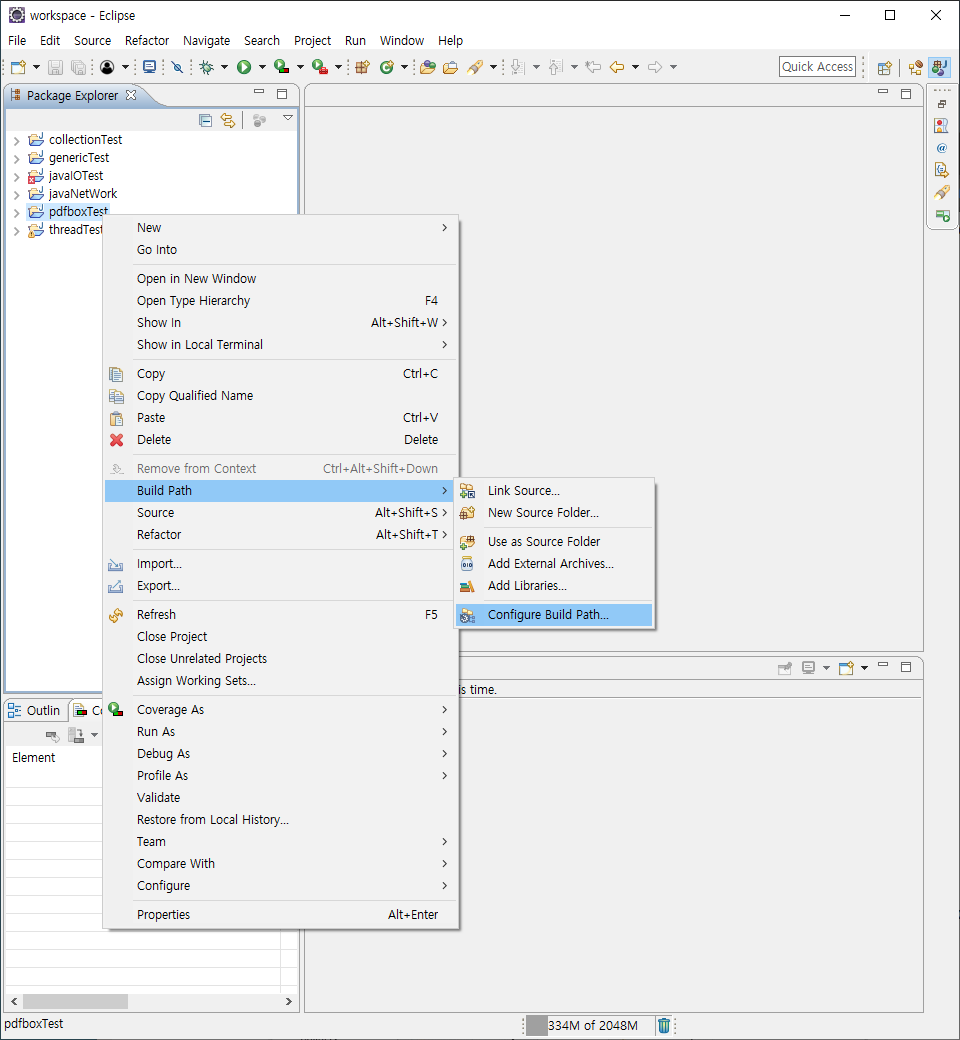Expand the javaIOTest project
The width and height of the screenshot is (960, 1040).
click(17, 176)
